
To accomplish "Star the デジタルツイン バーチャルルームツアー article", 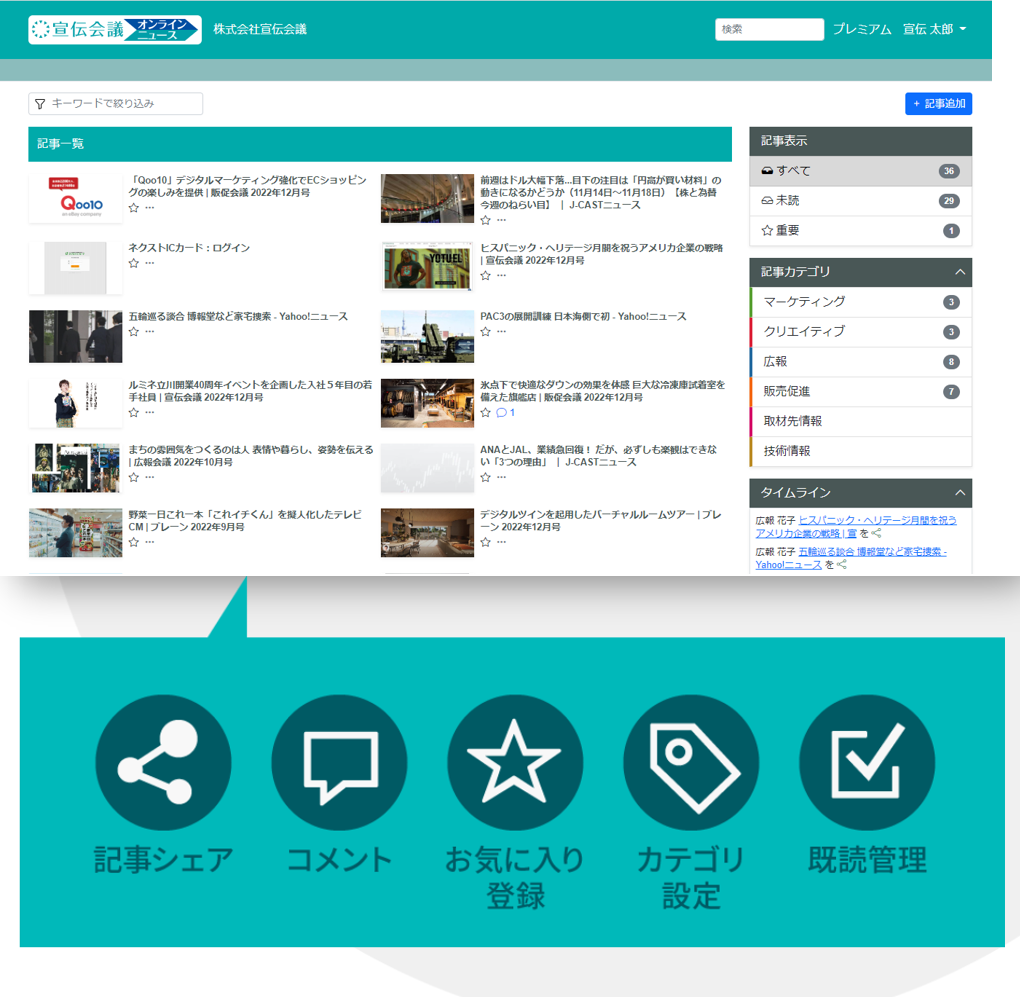I will [485, 542].
